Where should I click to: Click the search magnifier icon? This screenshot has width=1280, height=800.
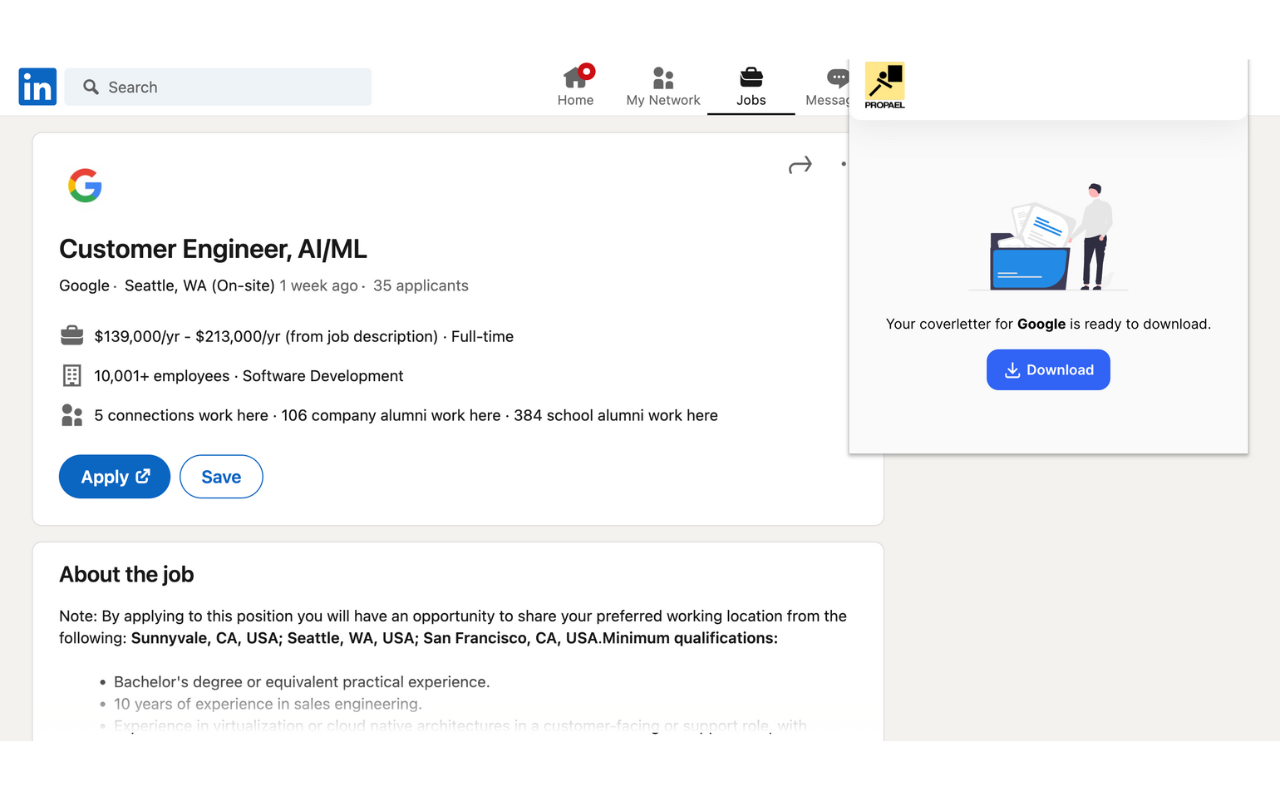coord(91,87)
